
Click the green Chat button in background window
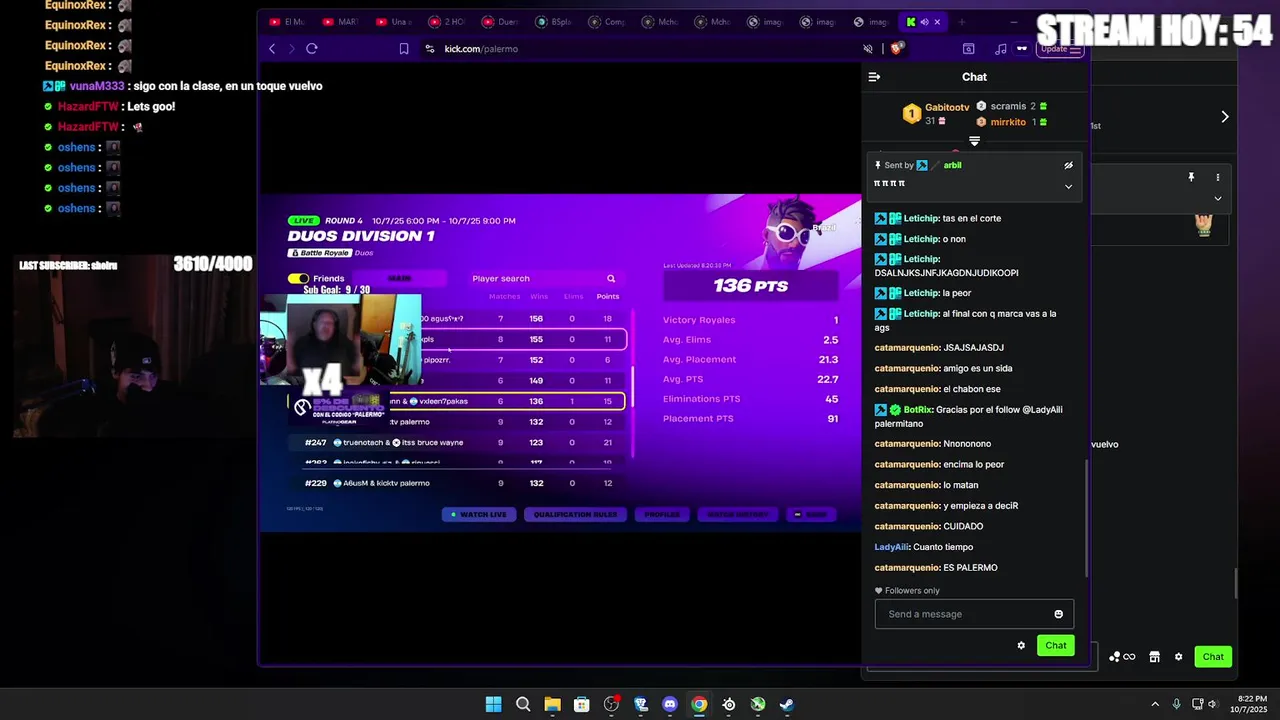point(1213,657)
